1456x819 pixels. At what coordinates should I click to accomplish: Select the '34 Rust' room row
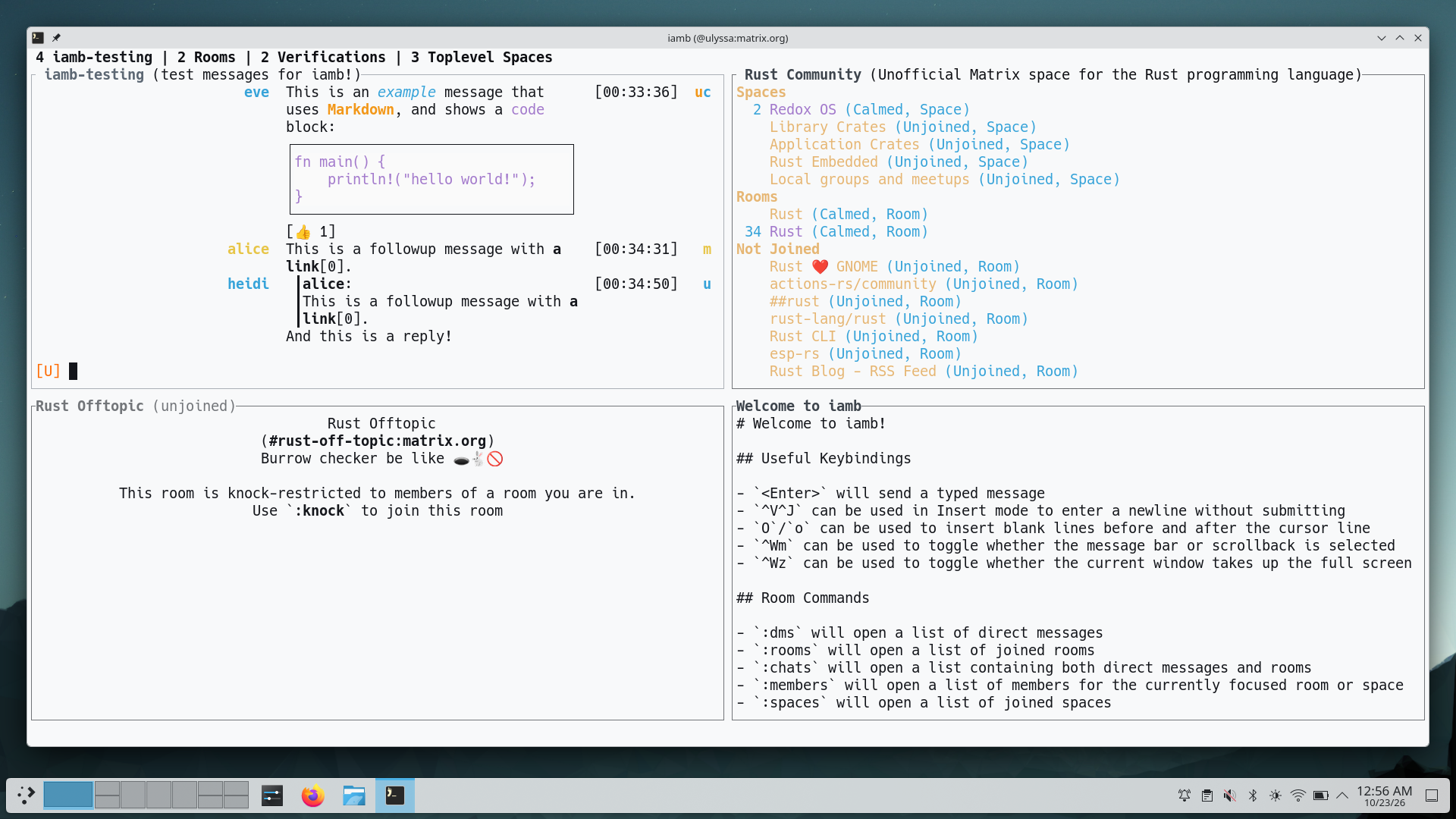point(836,231)
